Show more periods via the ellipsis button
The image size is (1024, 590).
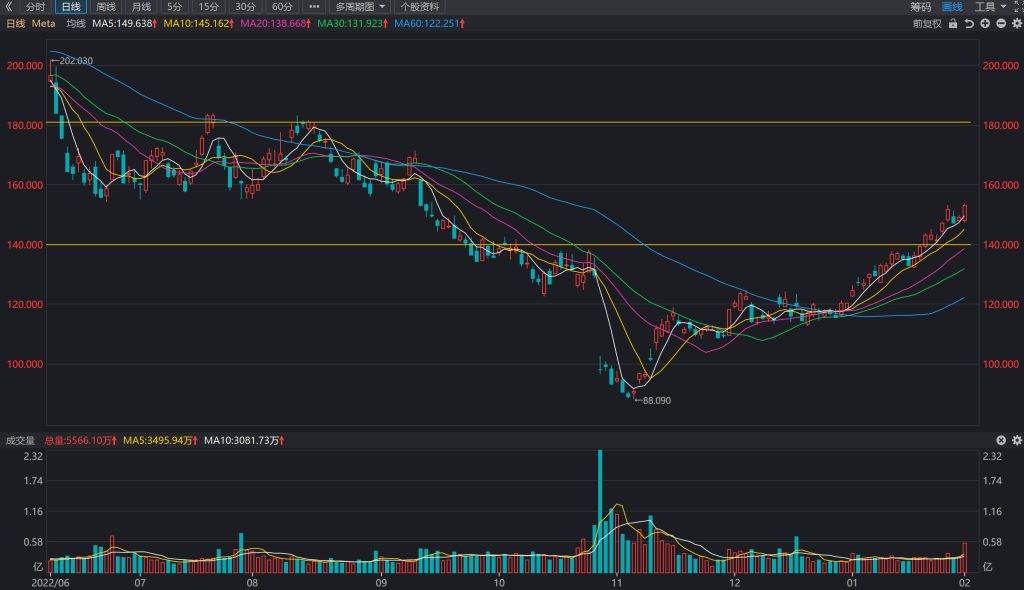pos(314,7)
